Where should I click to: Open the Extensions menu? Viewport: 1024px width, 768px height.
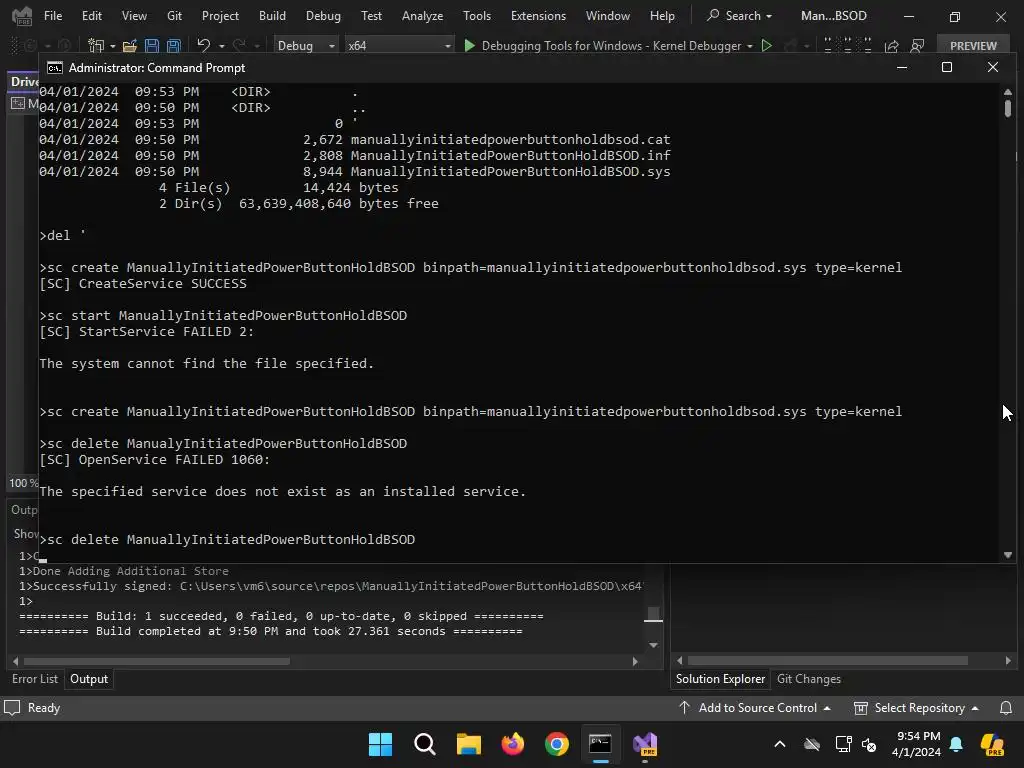(538, 16)
